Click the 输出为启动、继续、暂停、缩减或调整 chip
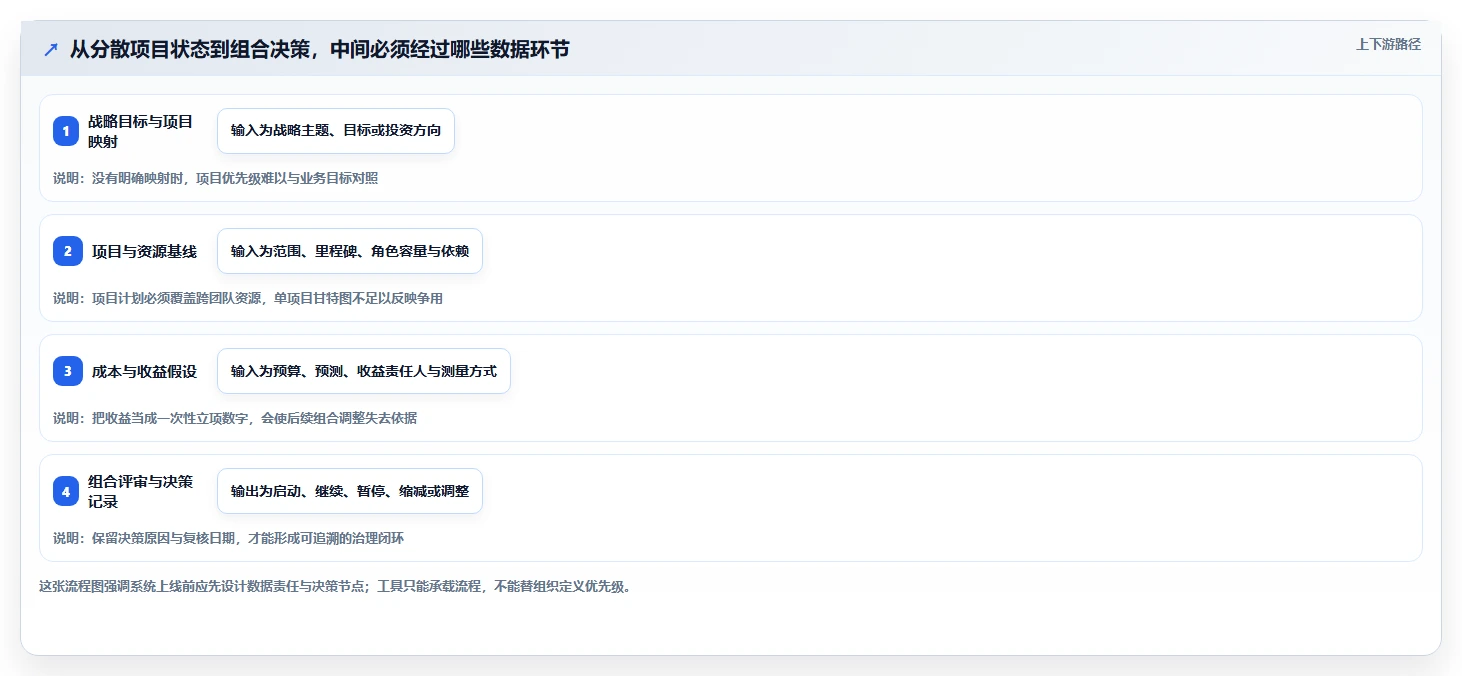 point(350,491)
